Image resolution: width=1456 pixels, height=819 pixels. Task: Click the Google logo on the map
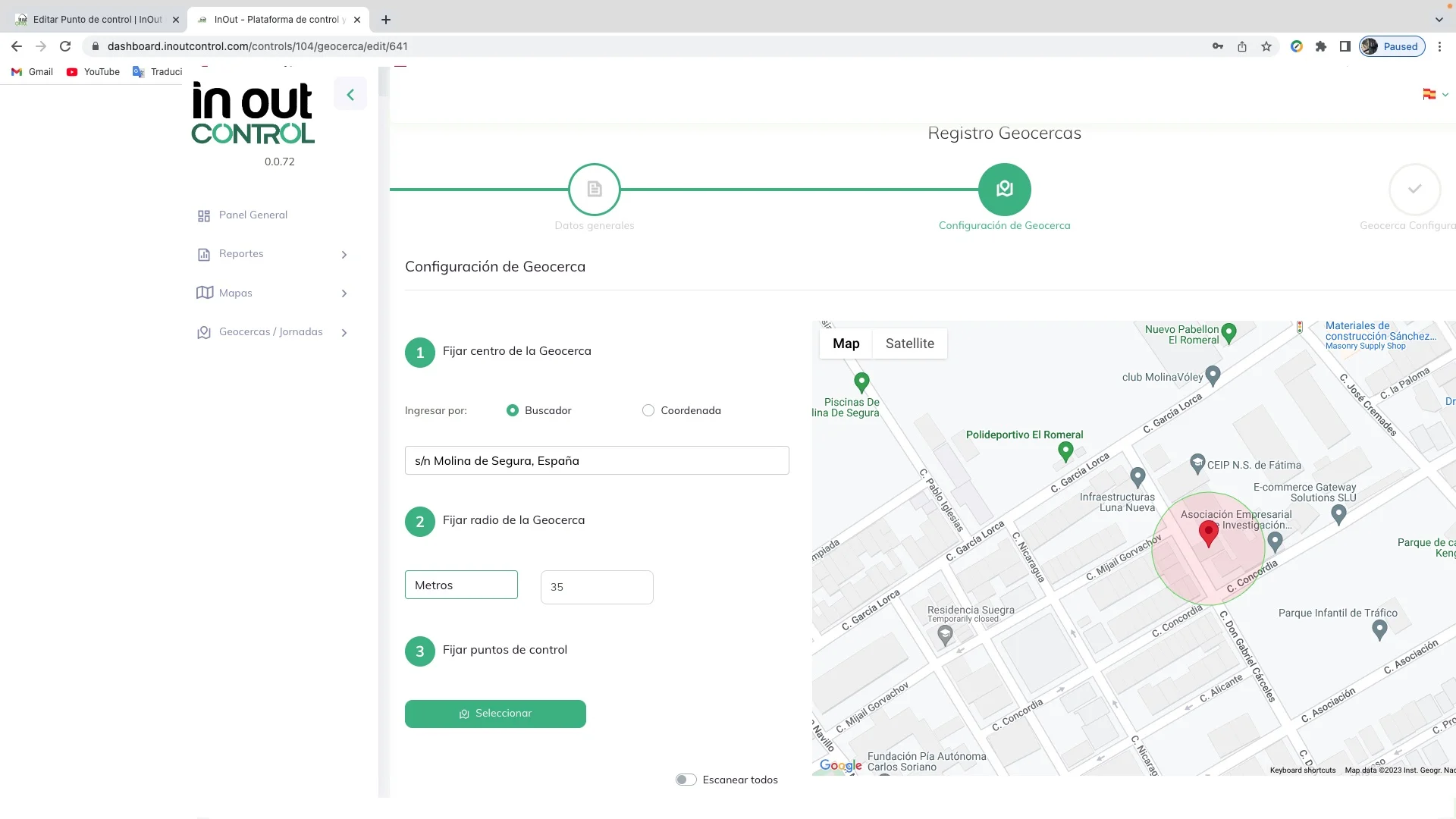tap(841, 766)
